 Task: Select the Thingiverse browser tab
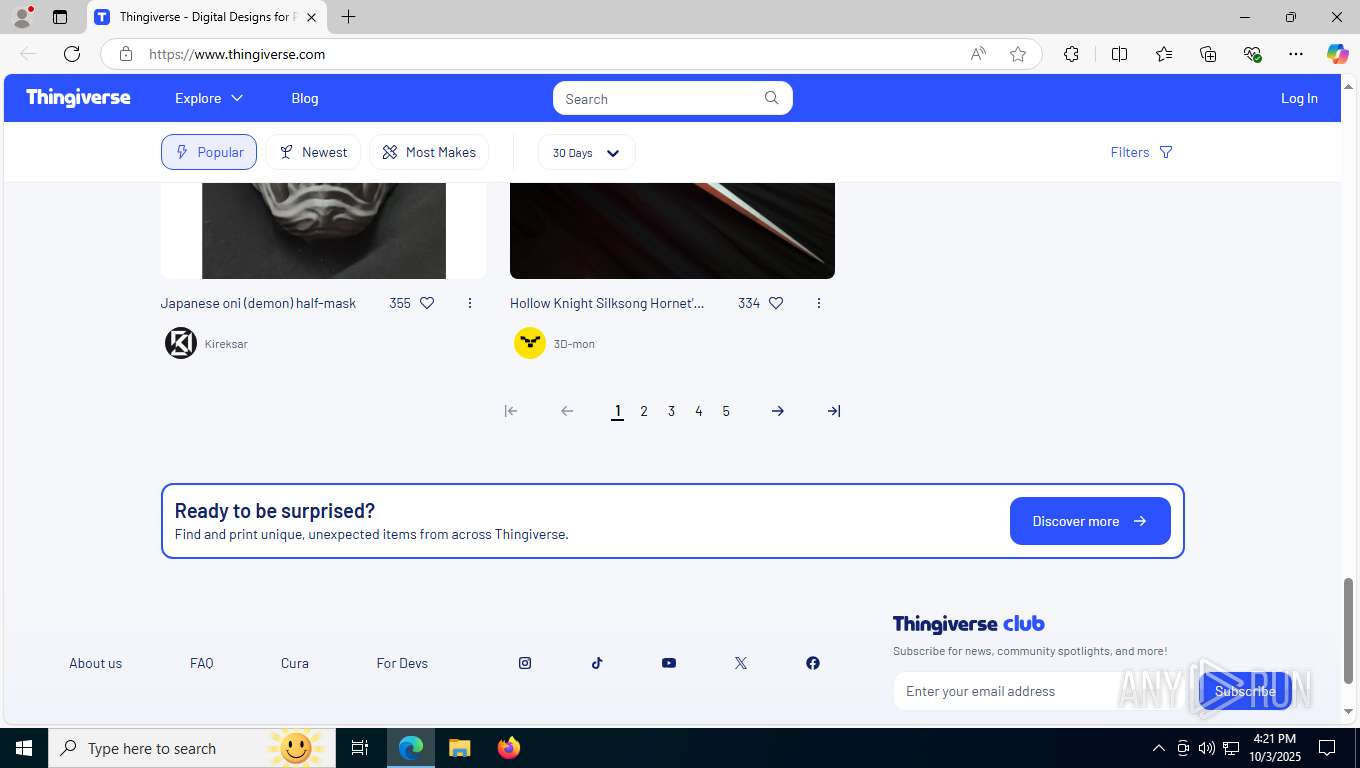point(206,17)
